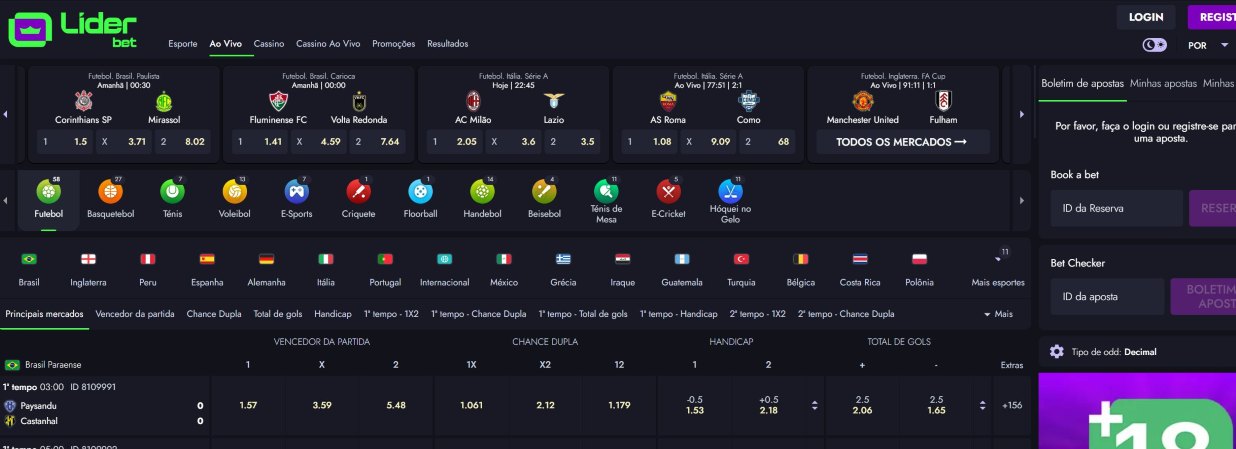
Task: Bet on AC Milão draw at 3.6
Action: [x=512, y=142]
